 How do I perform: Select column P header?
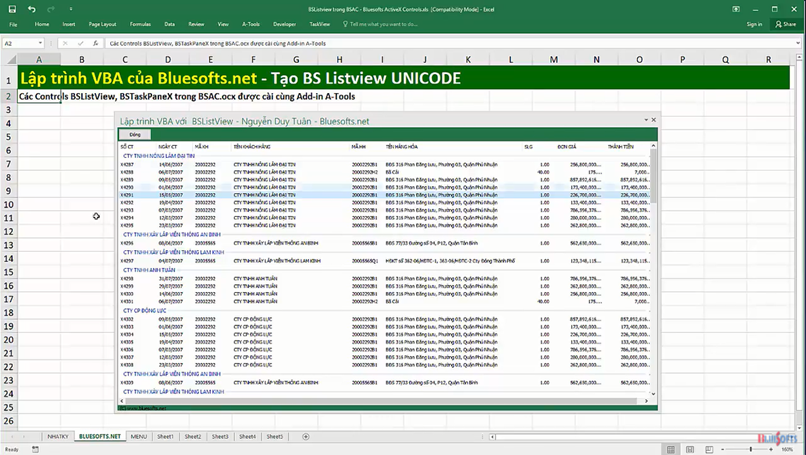682,59
